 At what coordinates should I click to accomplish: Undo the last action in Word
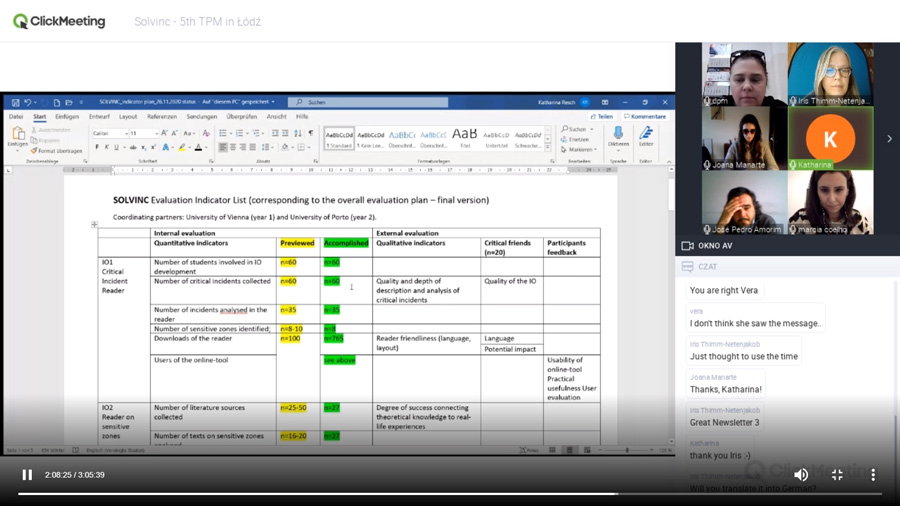[27, 102]
